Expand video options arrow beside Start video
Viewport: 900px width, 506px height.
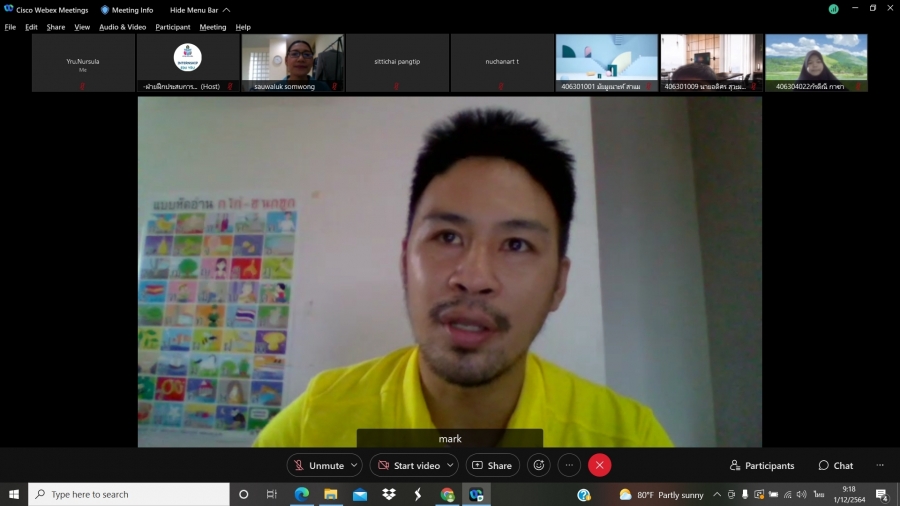450,465
